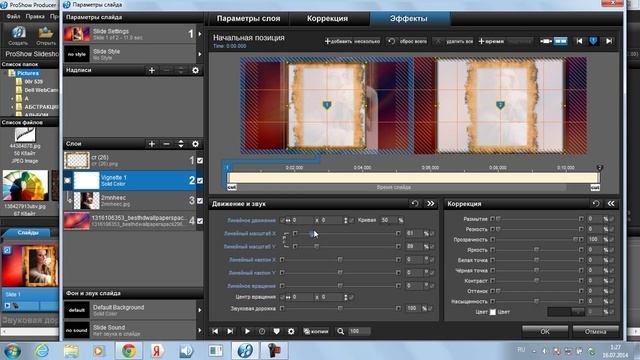Image resolution: width=640 pixels, height=360 pixels.
Task: Add a new layer in Слои panel
Action: tap(152, 144)
